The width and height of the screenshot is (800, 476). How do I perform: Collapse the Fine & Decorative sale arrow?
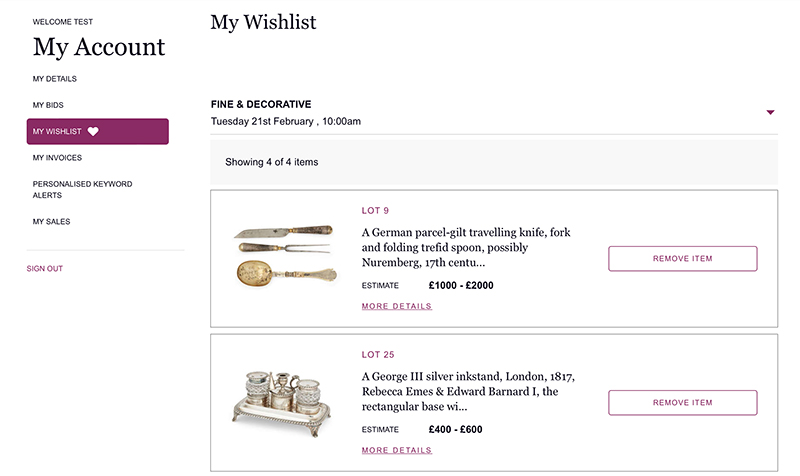pos(770,112)
